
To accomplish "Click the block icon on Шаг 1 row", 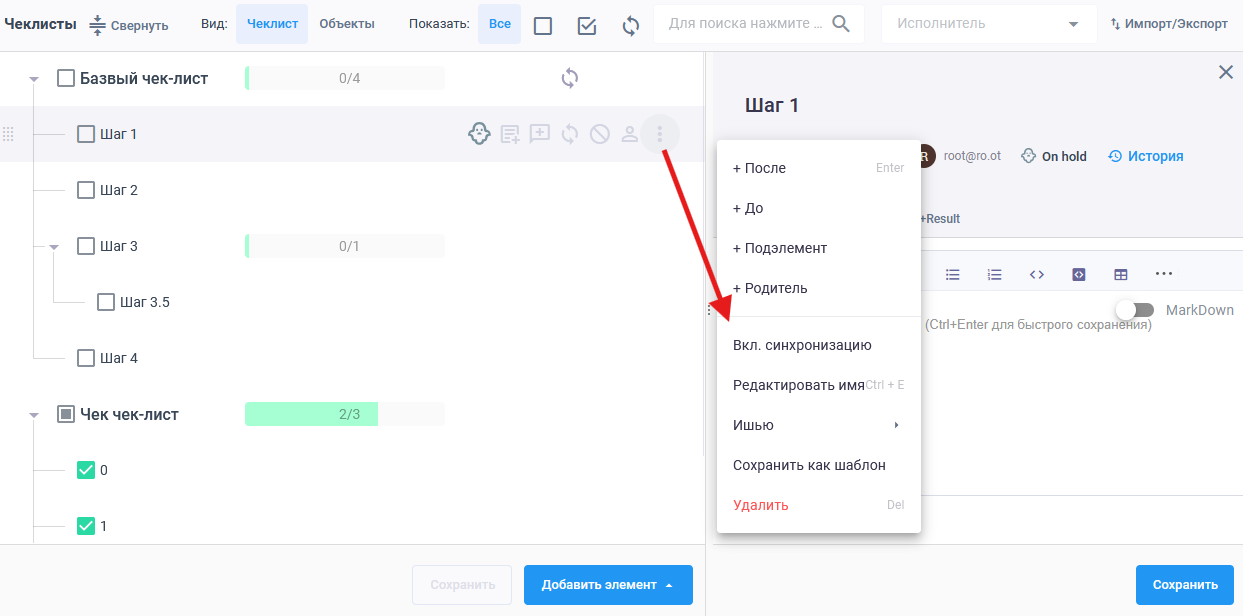I will coord(600,134).
